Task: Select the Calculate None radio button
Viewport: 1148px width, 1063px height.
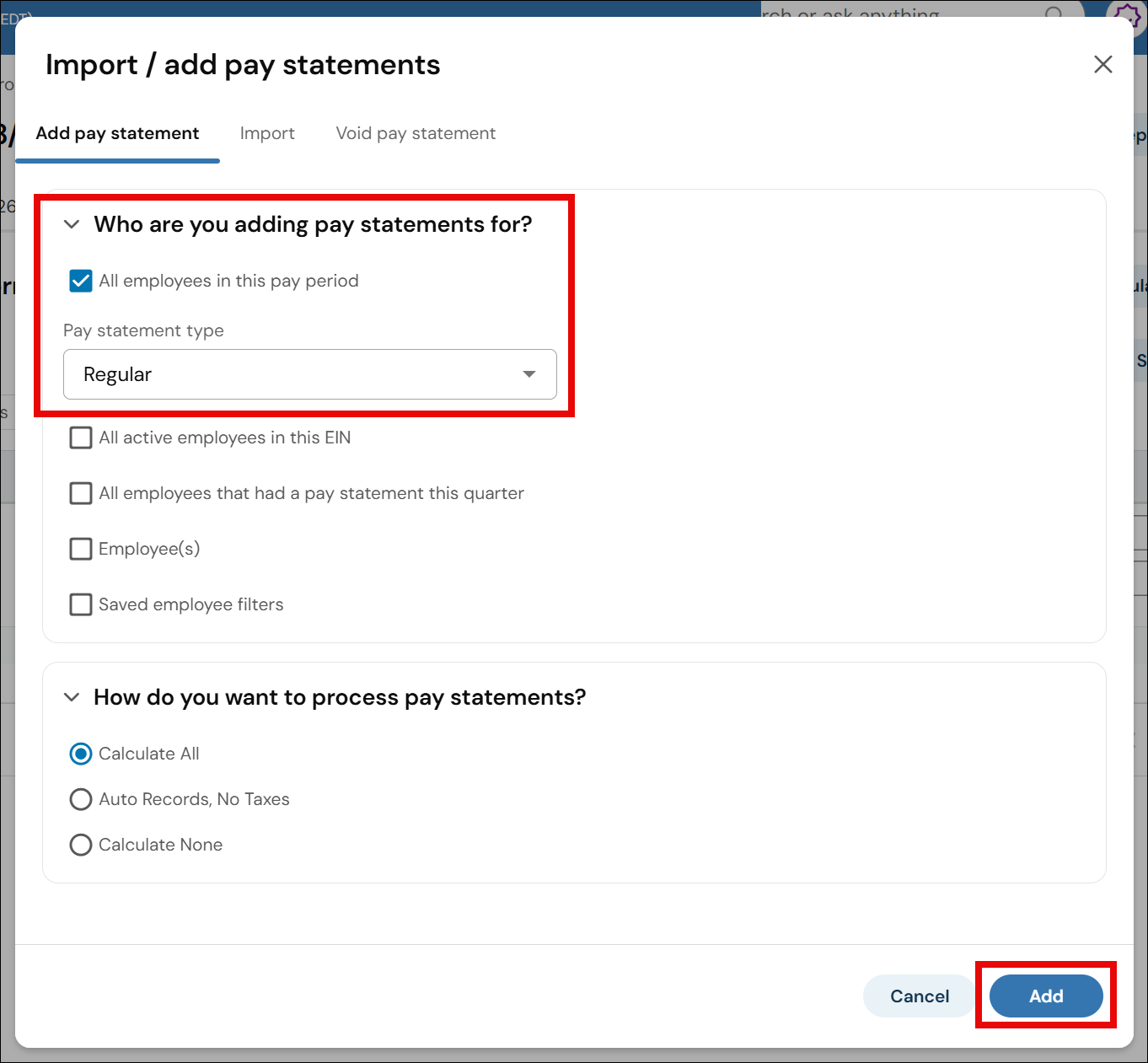Action: [81, 845]
